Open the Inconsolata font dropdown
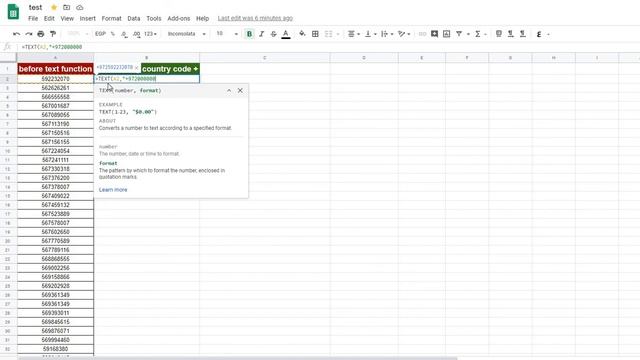This screenshot has width=640, height=360. point(187,34)
